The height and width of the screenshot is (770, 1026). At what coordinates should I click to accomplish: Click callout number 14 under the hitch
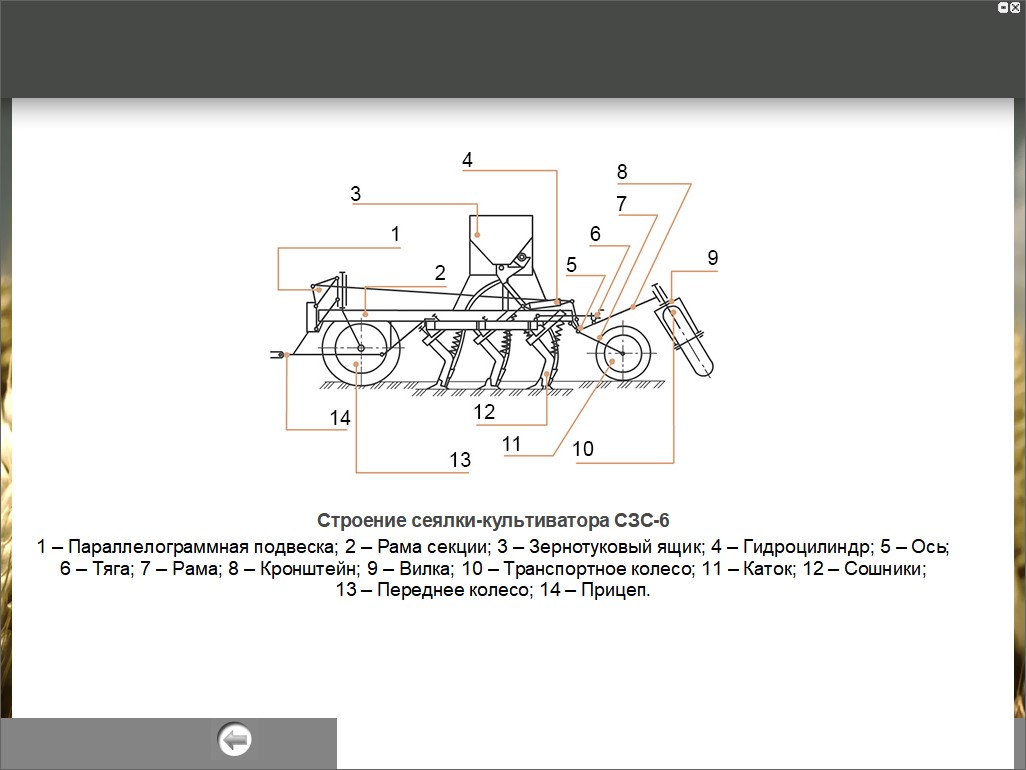coord(341,418)
